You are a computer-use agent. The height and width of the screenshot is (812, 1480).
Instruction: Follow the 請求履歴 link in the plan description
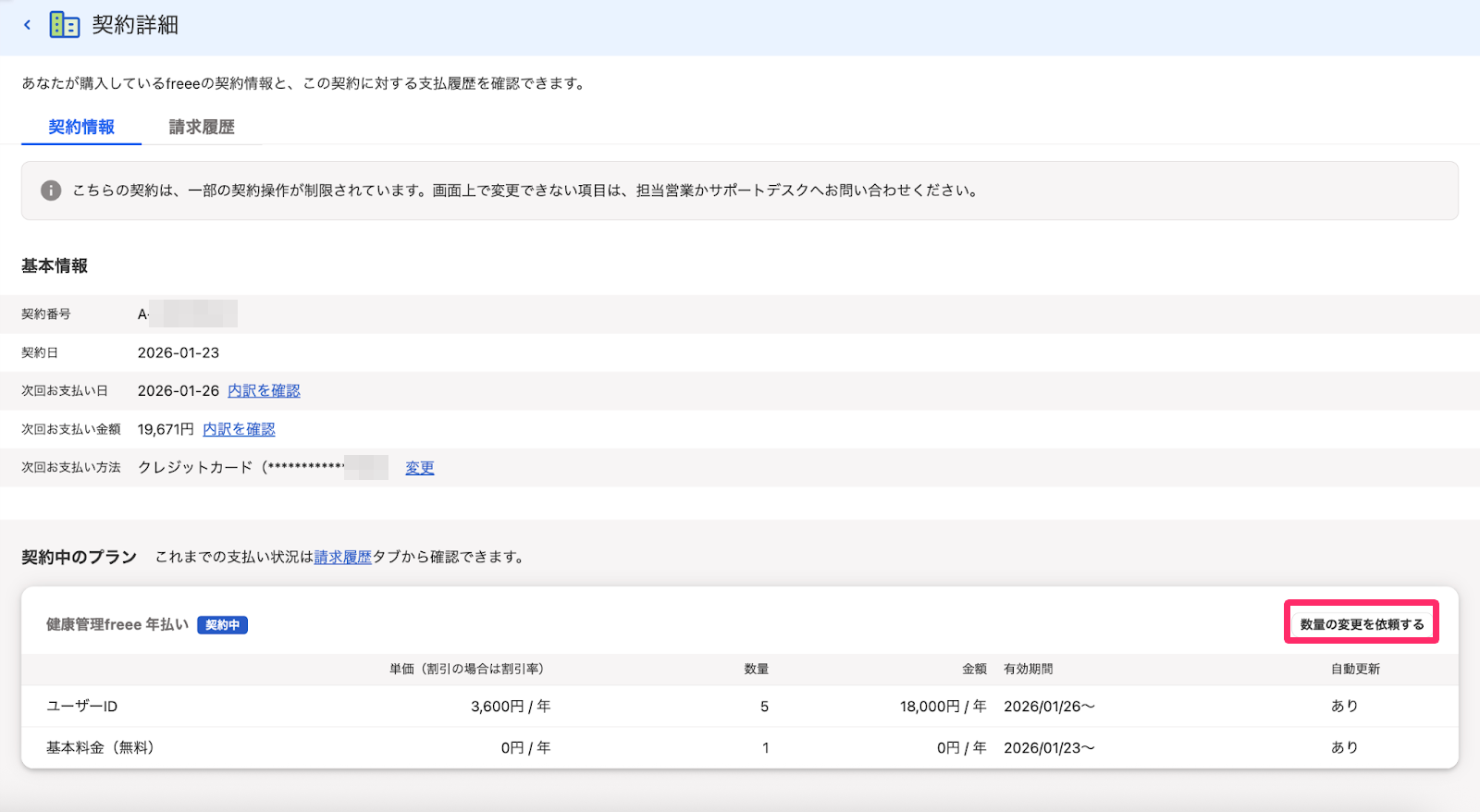point(342,557)
